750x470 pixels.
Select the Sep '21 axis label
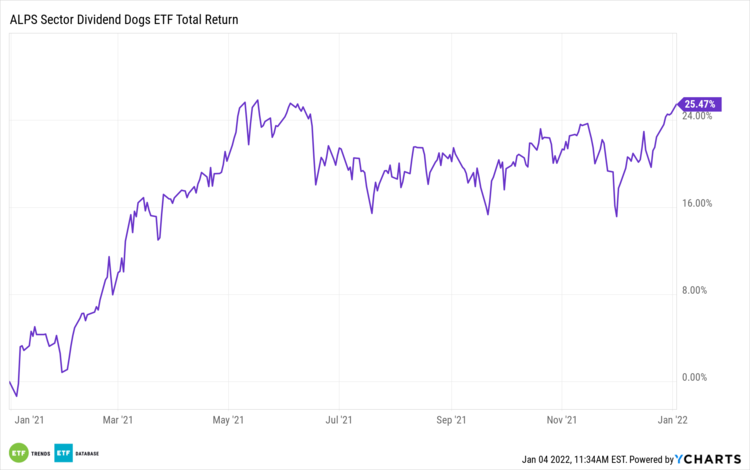[x=453, y=421]
